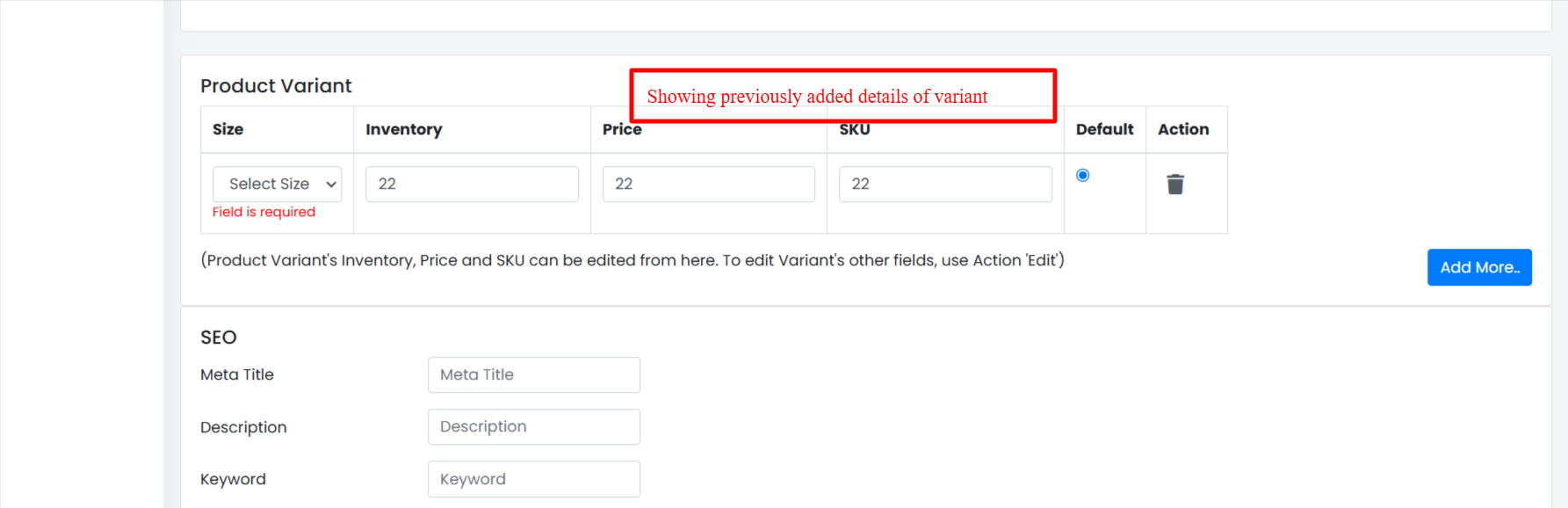Delete the variant row with trash icon
The height and width of the screenshot is (508, 1568).
(x=1175, y=184)
